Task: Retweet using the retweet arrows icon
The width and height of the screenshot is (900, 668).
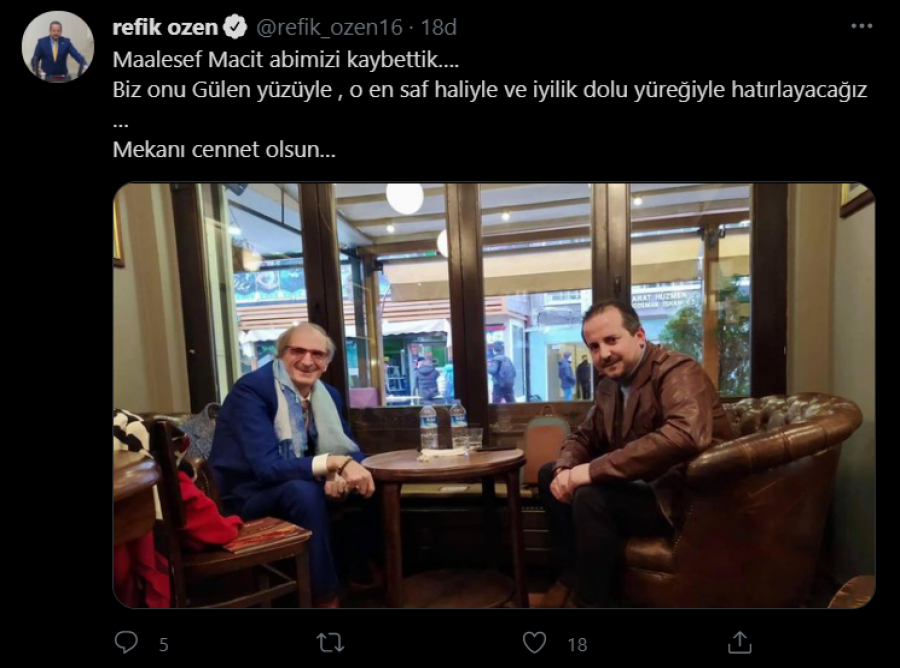Action: (331, 643)
